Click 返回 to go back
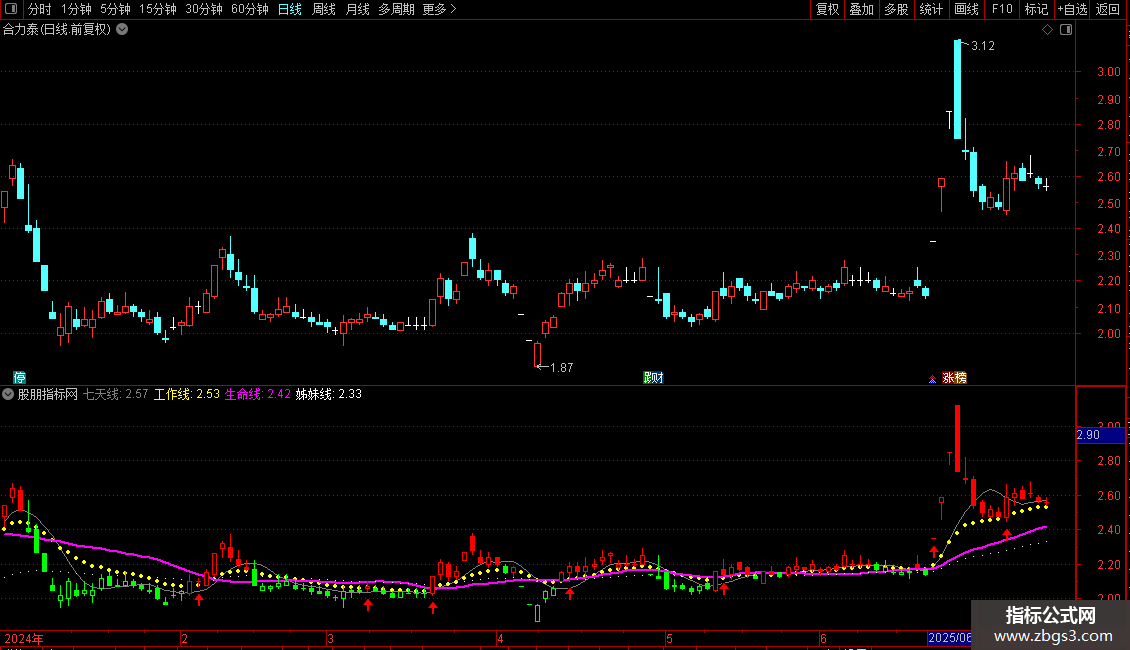1130x650 pixels. pyautogui.click(x=1108, y=9)
